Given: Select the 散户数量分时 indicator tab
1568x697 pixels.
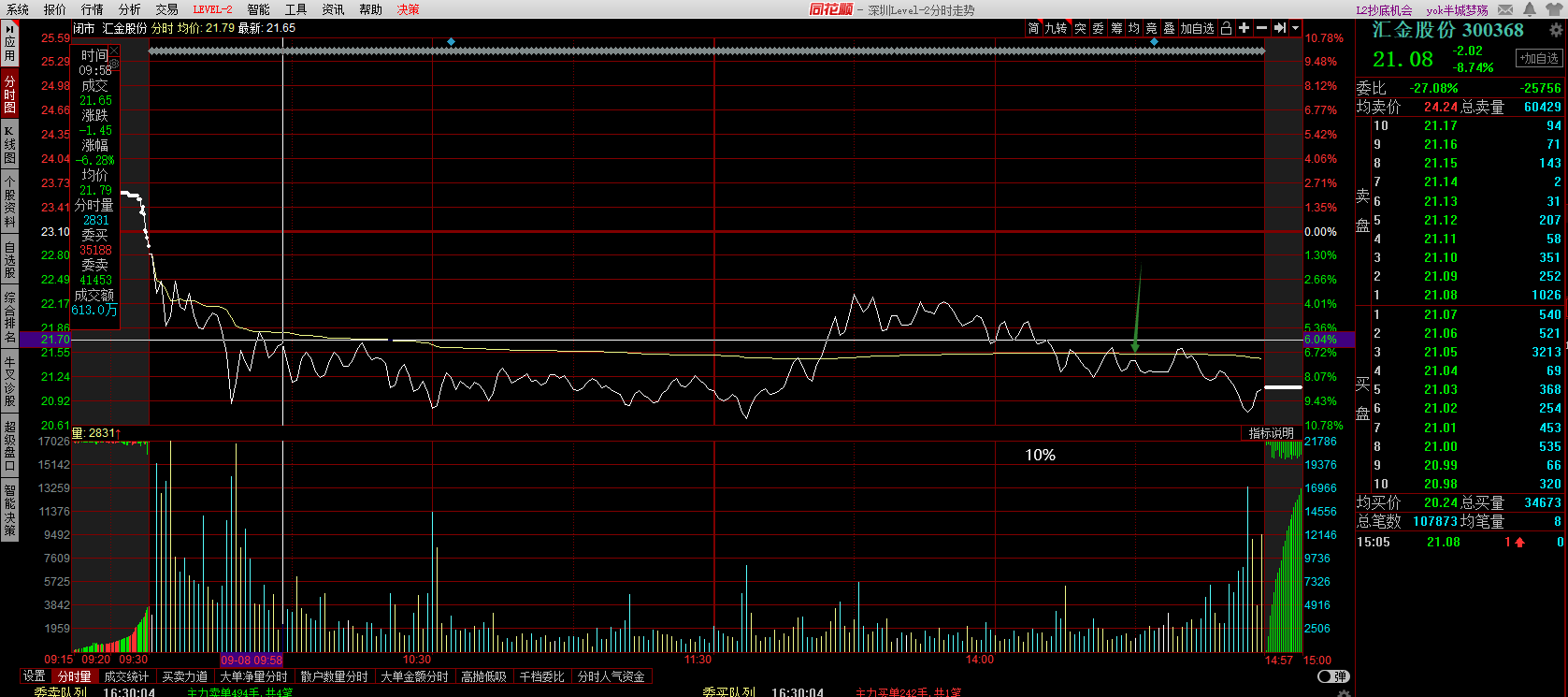Looking at the screenshot, I should click(335, 676).
